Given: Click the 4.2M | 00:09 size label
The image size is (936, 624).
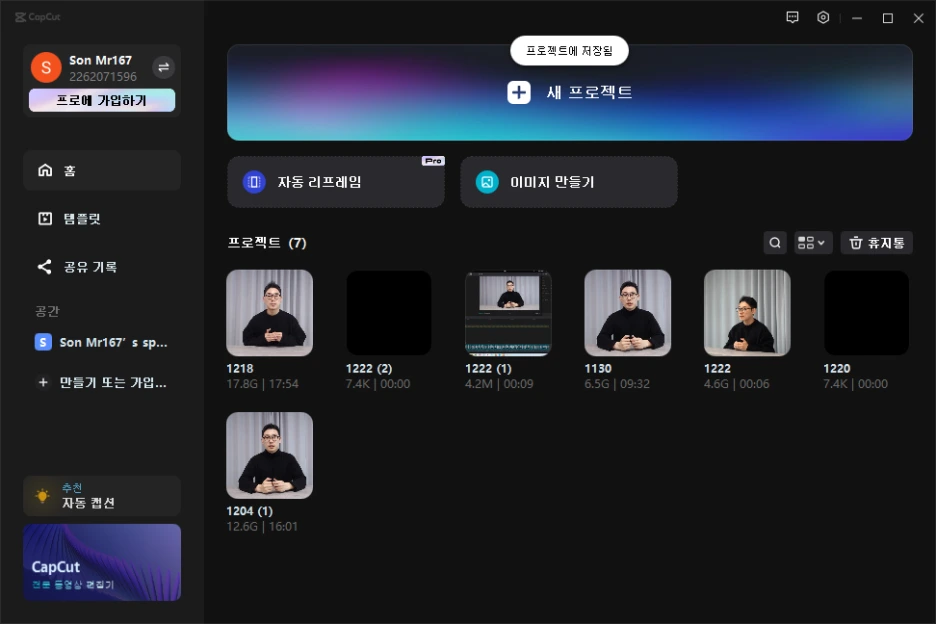Looking at the screenshot, I should 499,384.
